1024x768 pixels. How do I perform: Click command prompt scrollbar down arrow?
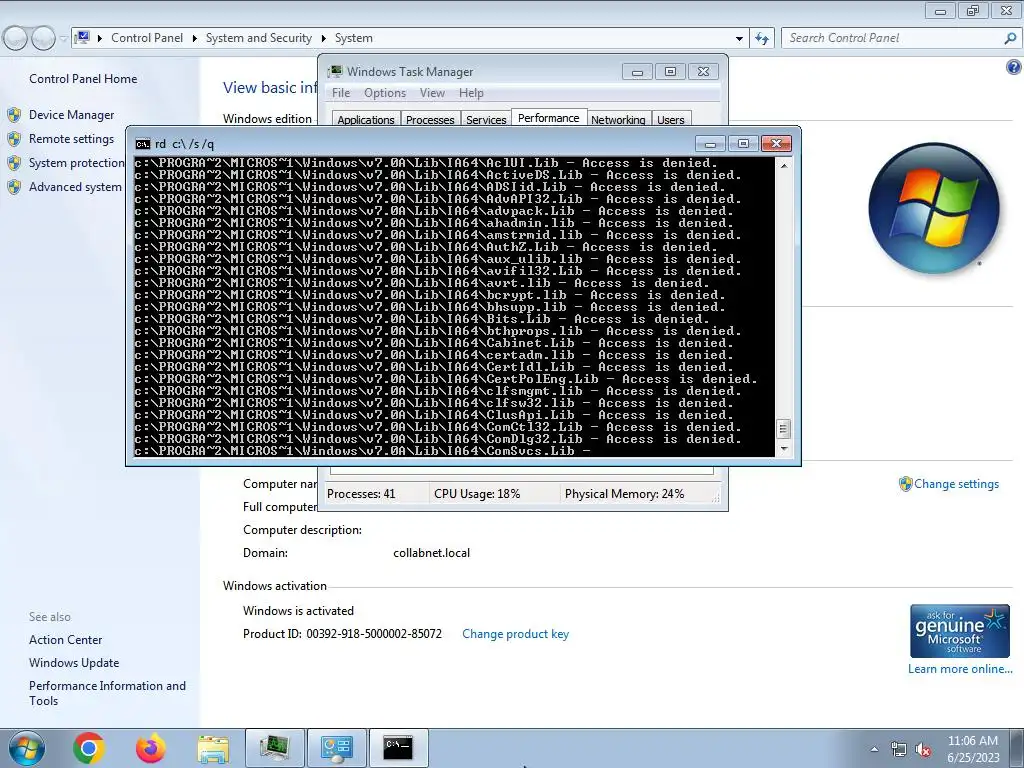pyautogui.click(x=784, y=449)
